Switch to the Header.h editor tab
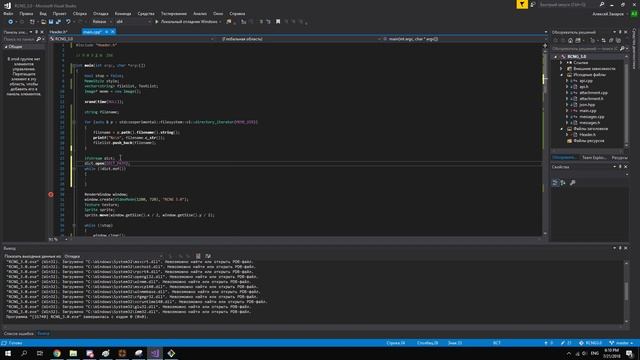 coord(58,32)
